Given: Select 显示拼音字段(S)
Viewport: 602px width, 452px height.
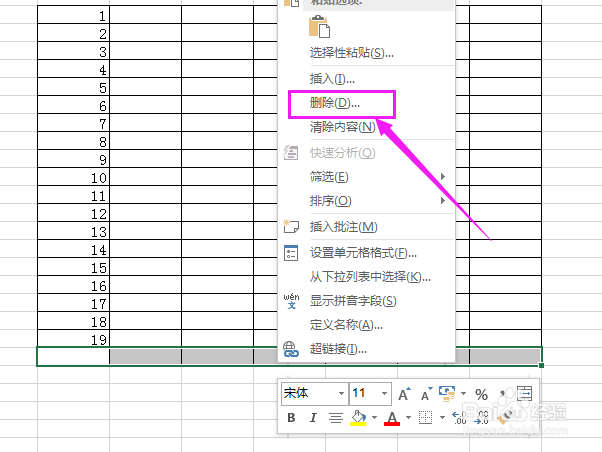Looking at the screenshot, I should click(x=353, y=301).
